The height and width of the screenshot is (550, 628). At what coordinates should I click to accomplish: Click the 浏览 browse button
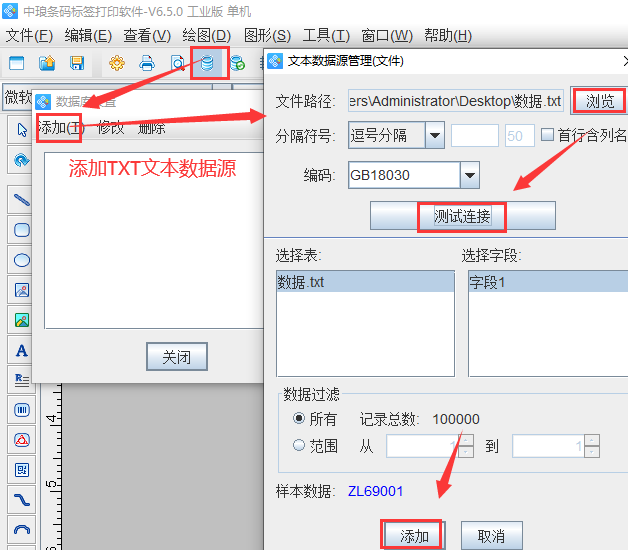(x=600, y=101)
